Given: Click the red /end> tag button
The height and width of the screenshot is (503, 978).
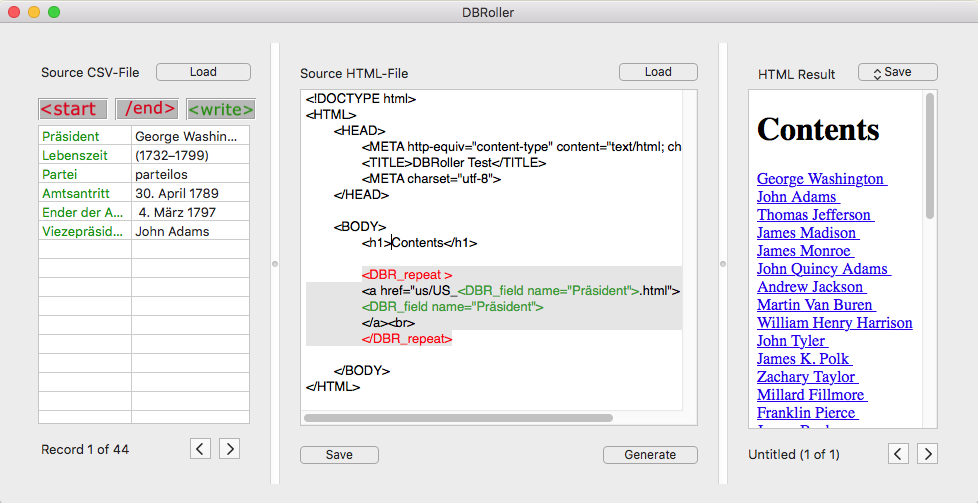Looking at the screenshot, I should (x=147, y=109).
